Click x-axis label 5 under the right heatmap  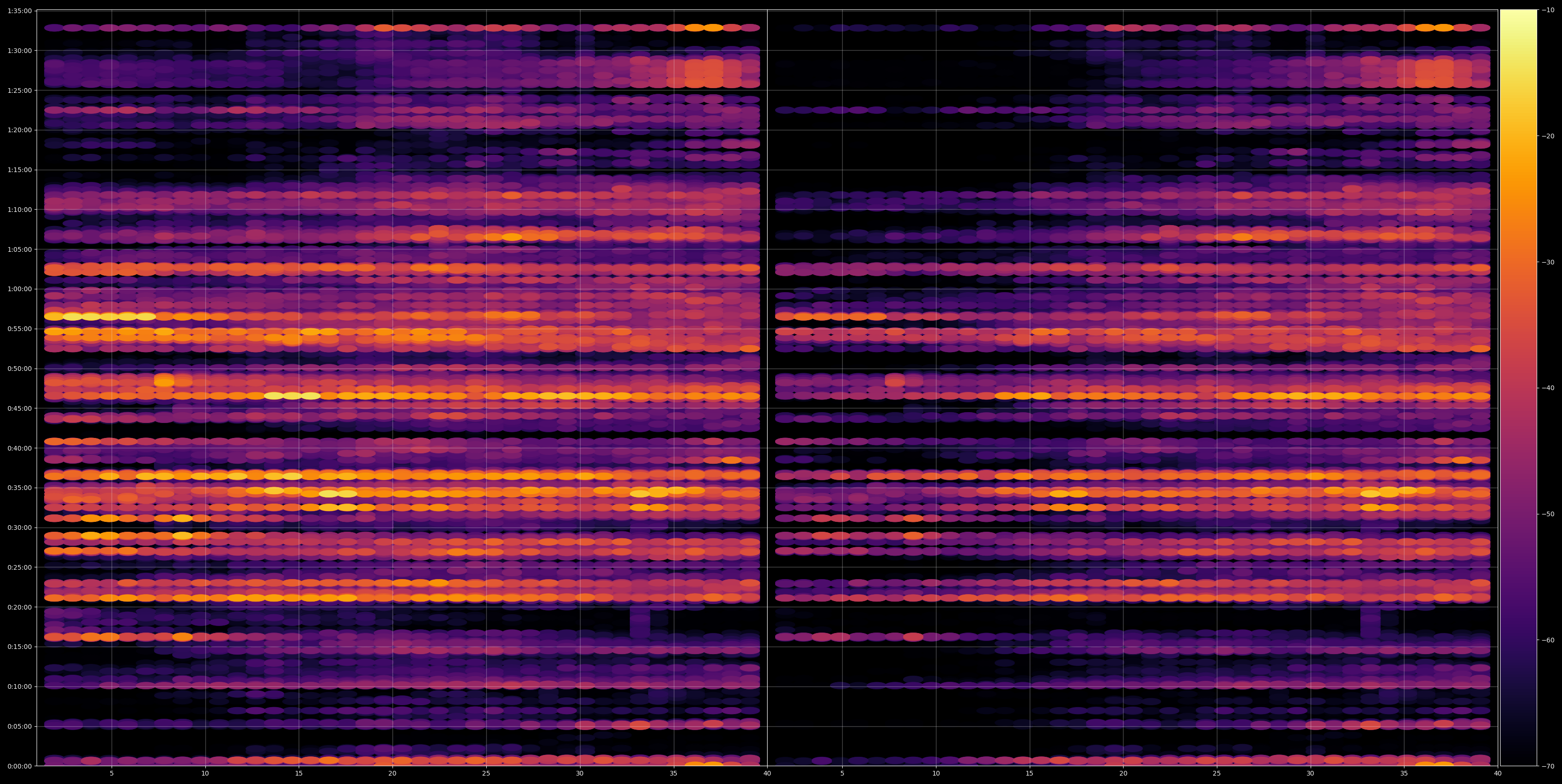[x=842, y=774]
